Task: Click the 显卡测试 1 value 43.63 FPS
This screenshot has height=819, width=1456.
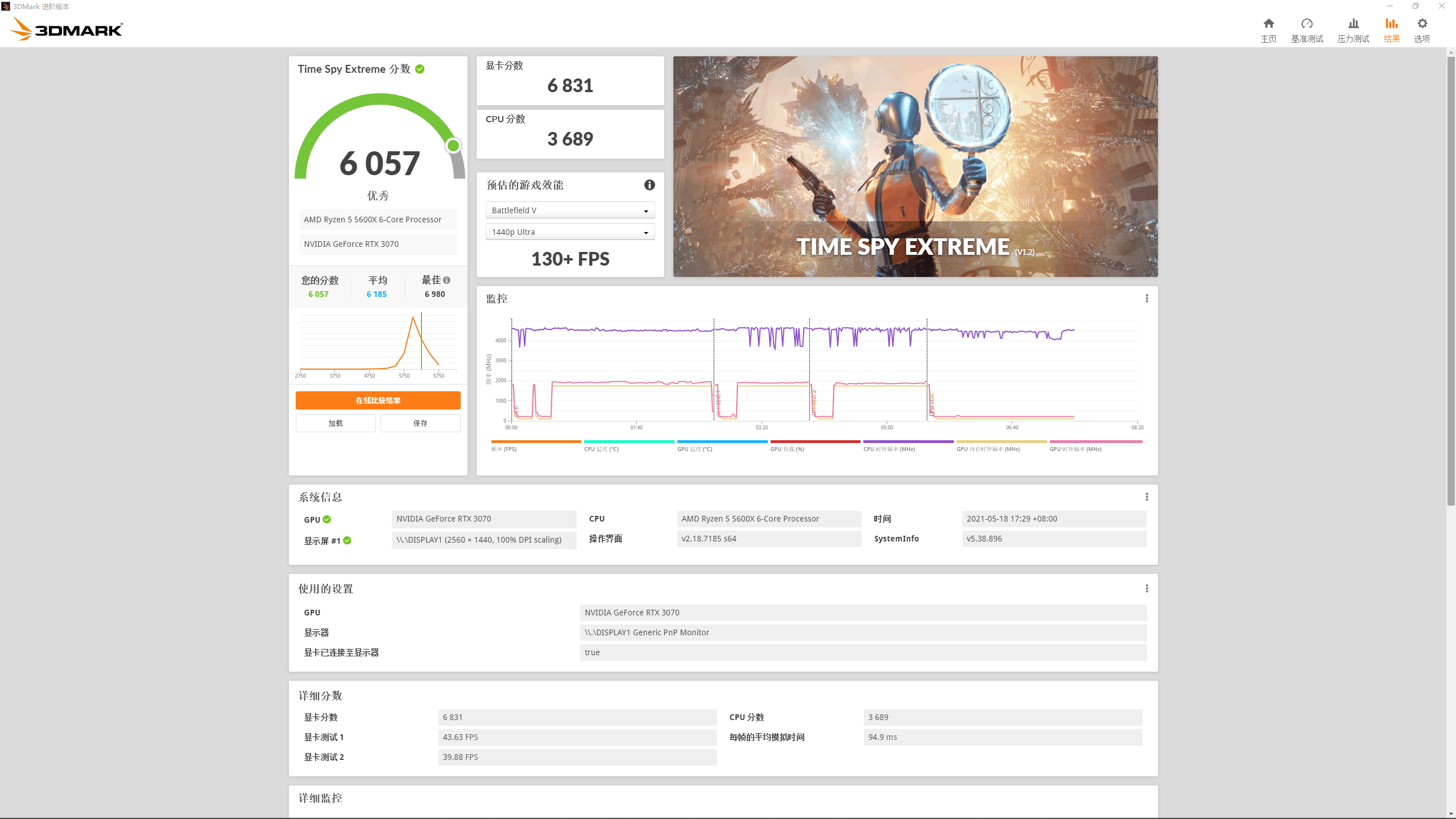Action: tap(577, 737)
